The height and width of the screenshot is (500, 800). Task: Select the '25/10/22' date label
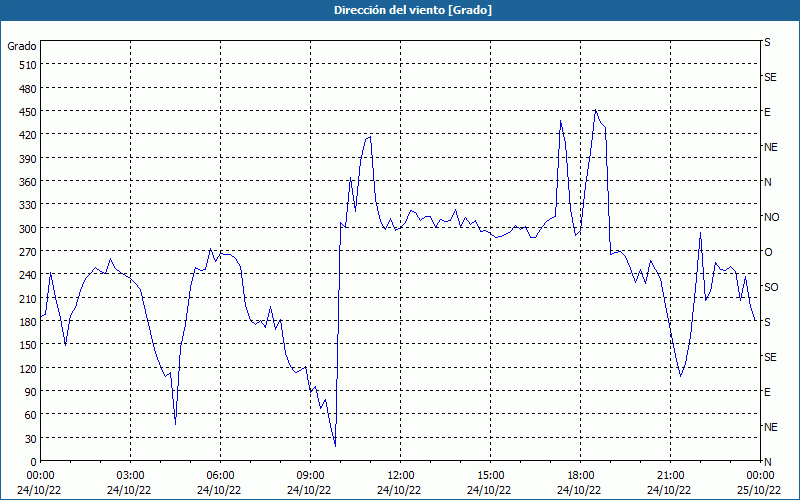pyautogui.click(x=759, y=490)
